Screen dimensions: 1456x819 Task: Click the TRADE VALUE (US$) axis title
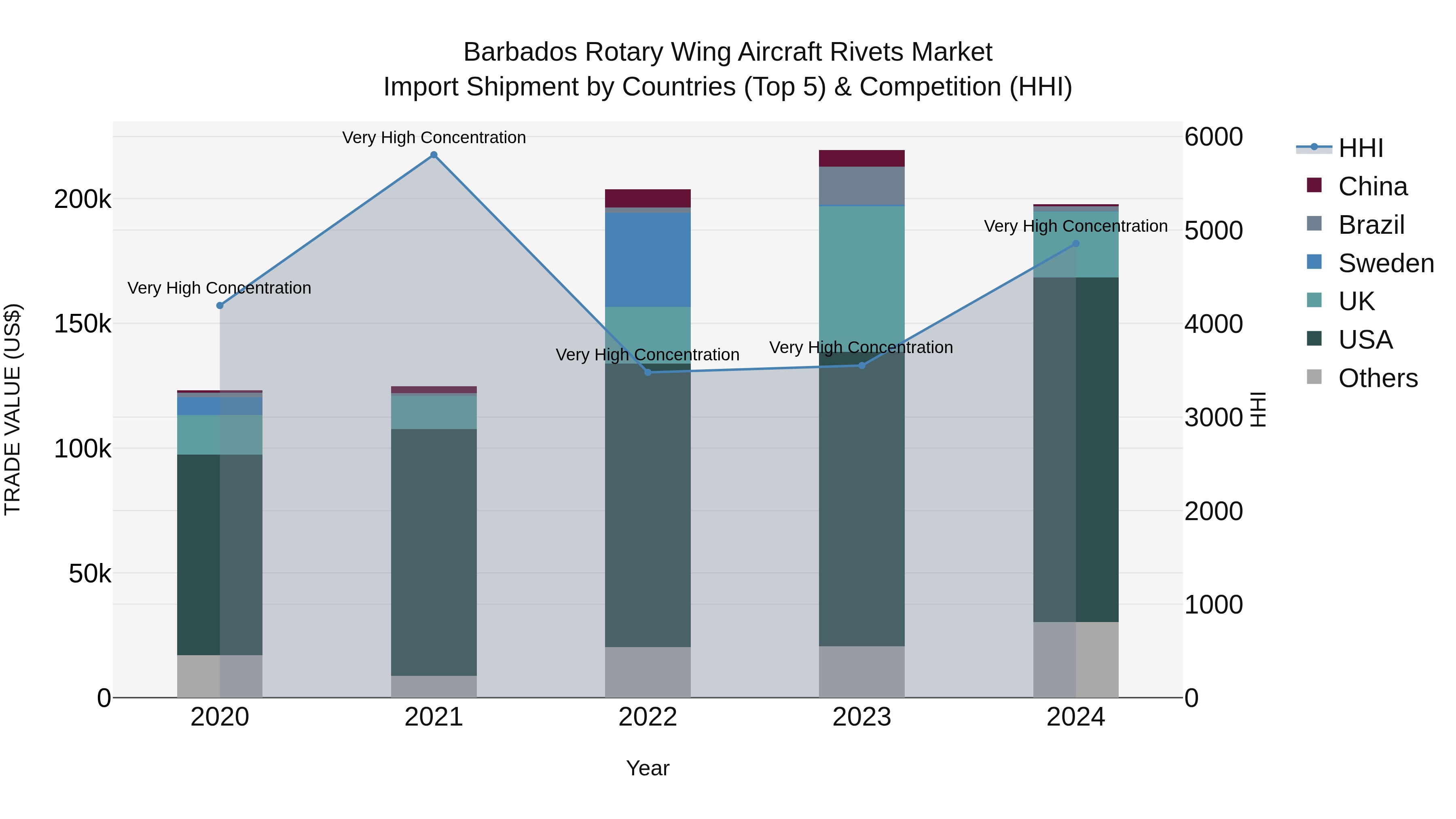[x=13, y=409]
